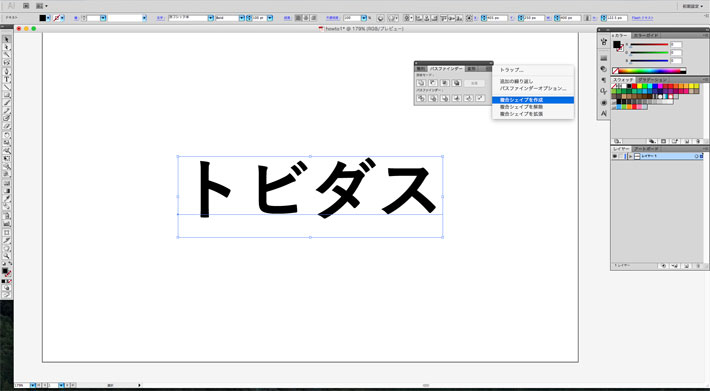Screen dimensions: 710x391
Task: Select the Pencil tool
Action: coord(6,110)
